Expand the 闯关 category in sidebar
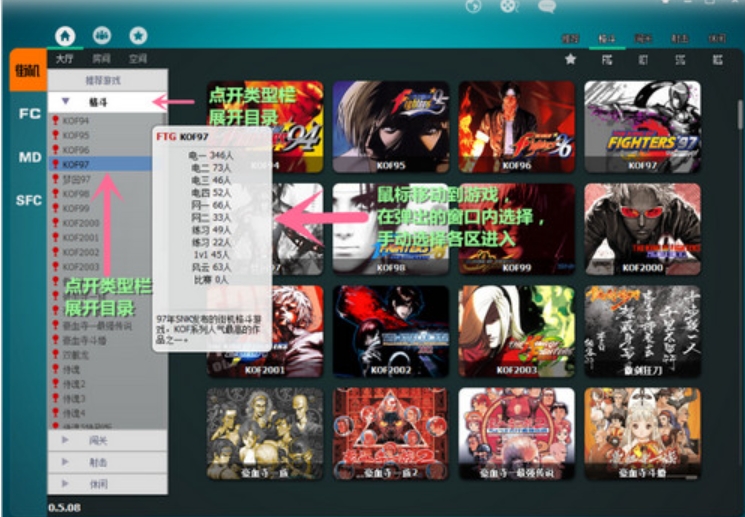 pos(107,440)
